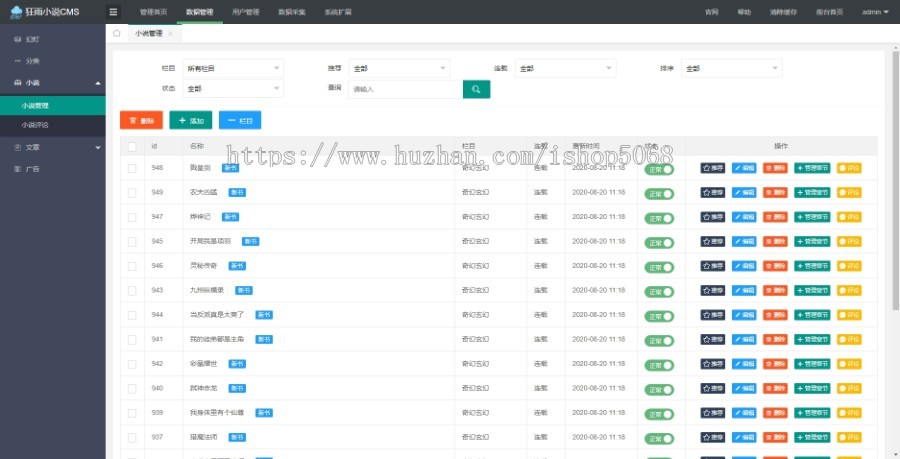Close the 小说管理 tab

170,34
